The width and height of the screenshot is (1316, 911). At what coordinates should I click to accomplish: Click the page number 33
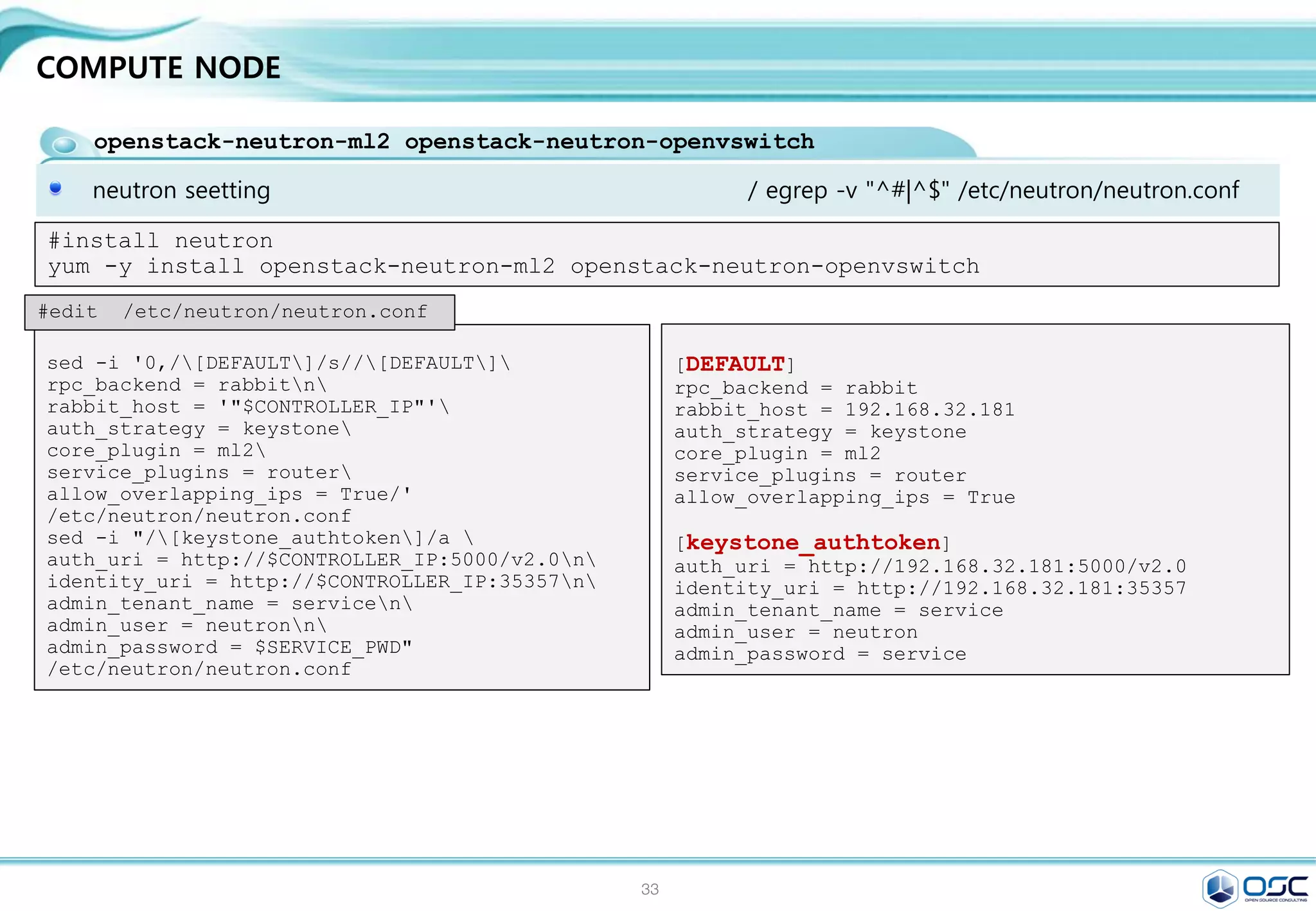[650, 889]
